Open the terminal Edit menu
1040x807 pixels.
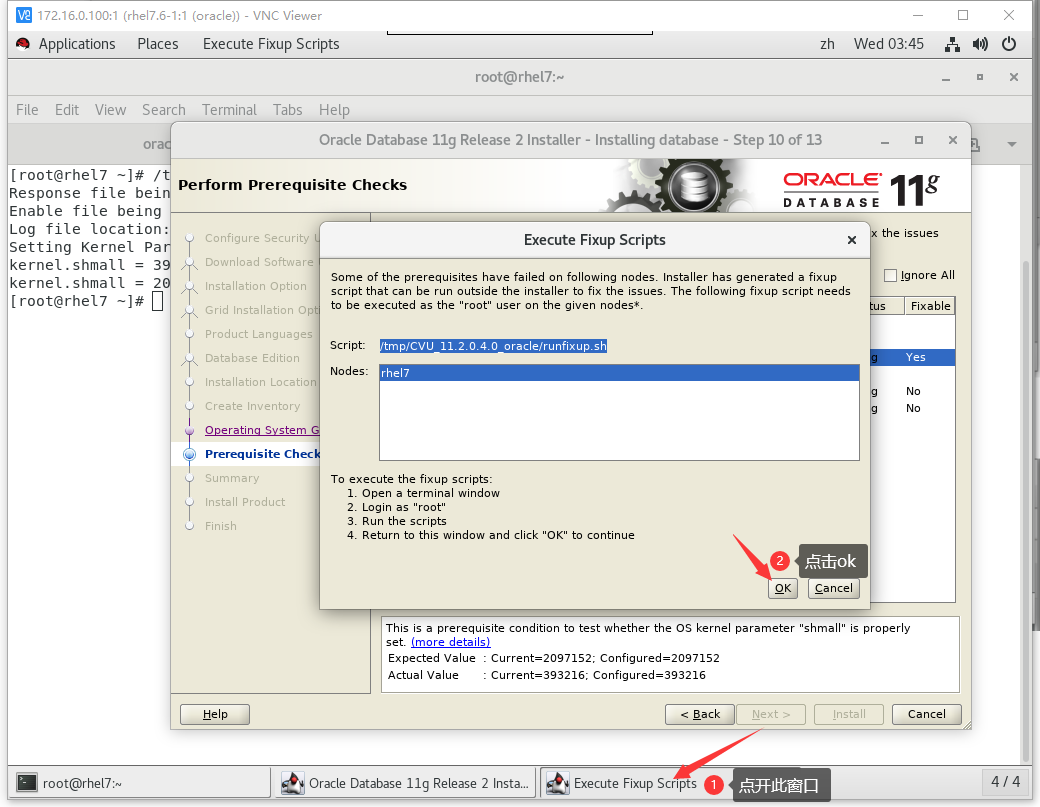pos(67,109)
